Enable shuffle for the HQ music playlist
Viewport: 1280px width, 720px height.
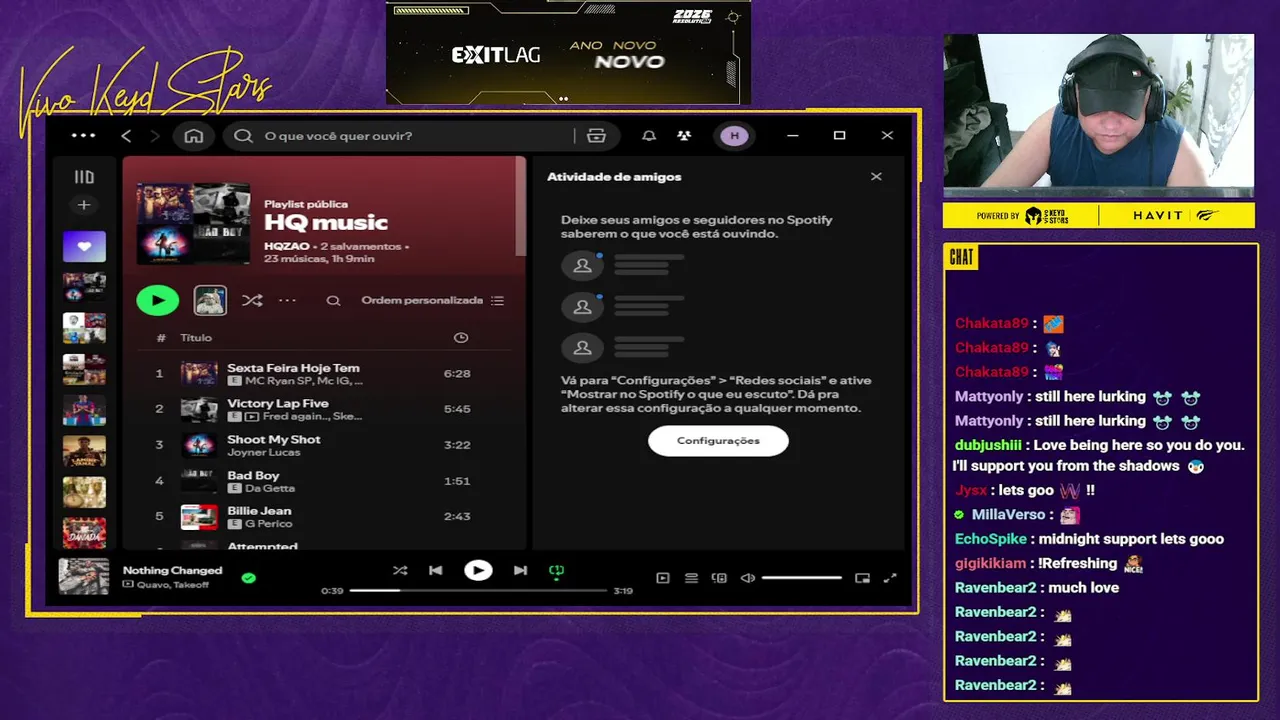click(x=252, y=300)
